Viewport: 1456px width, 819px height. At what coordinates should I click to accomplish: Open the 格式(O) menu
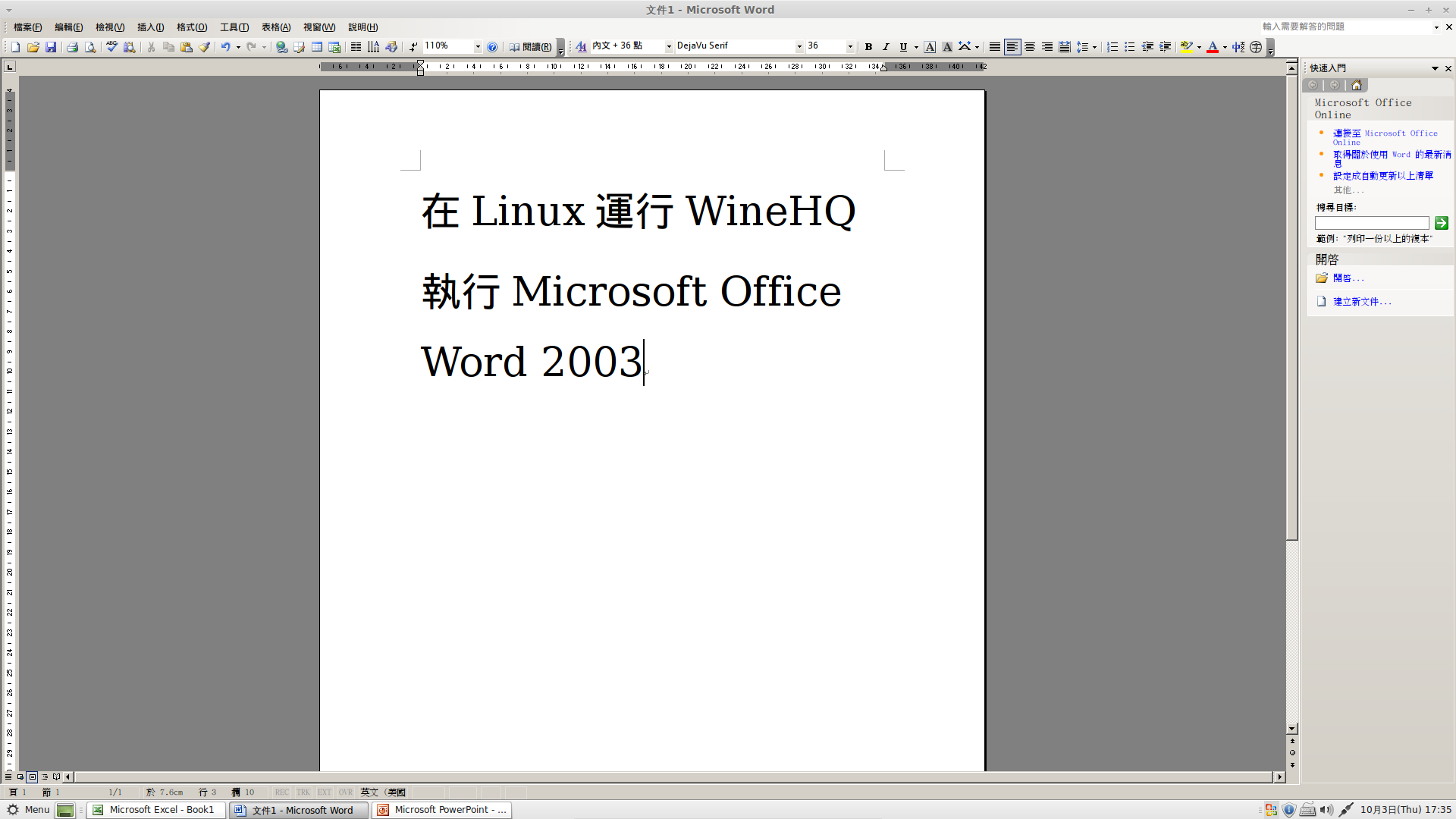192,27
